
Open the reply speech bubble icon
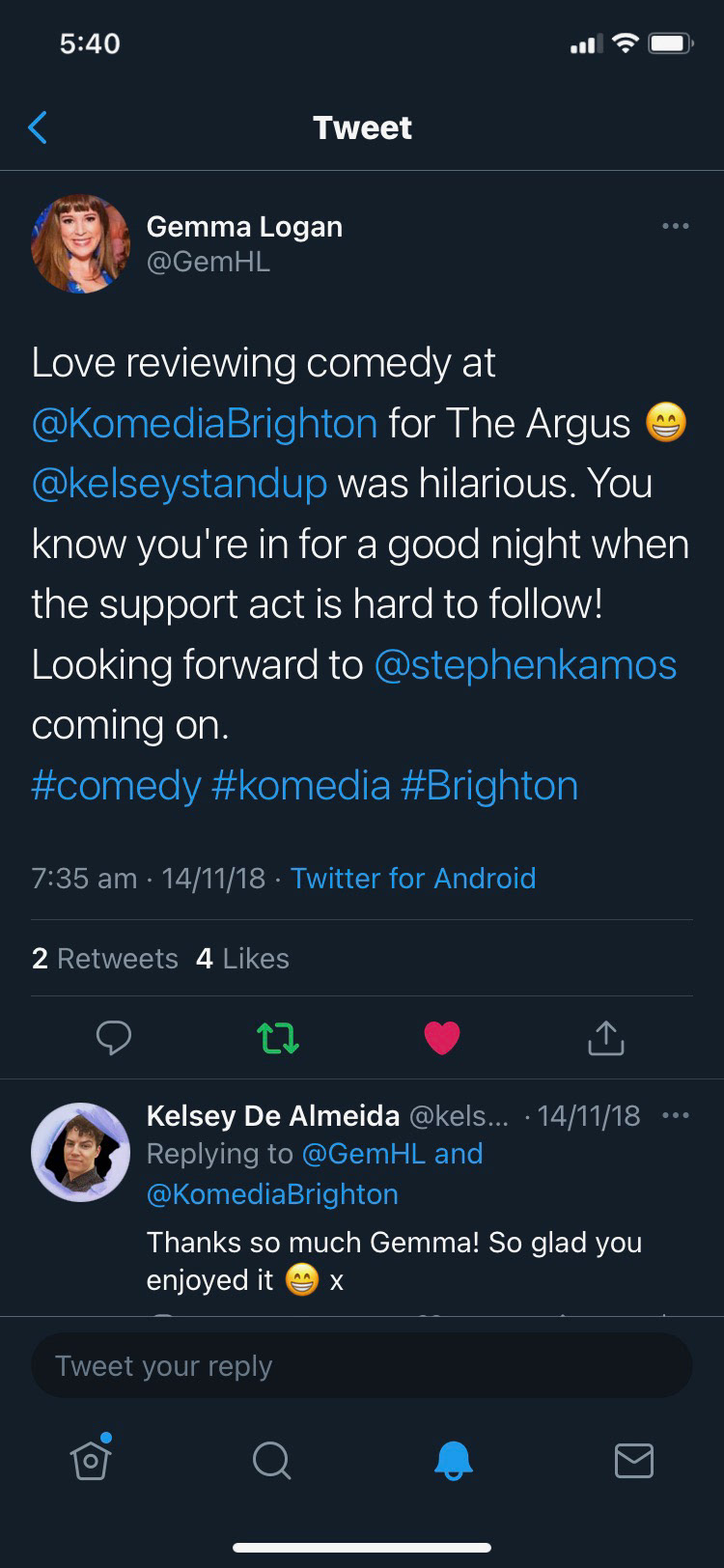114,1038
